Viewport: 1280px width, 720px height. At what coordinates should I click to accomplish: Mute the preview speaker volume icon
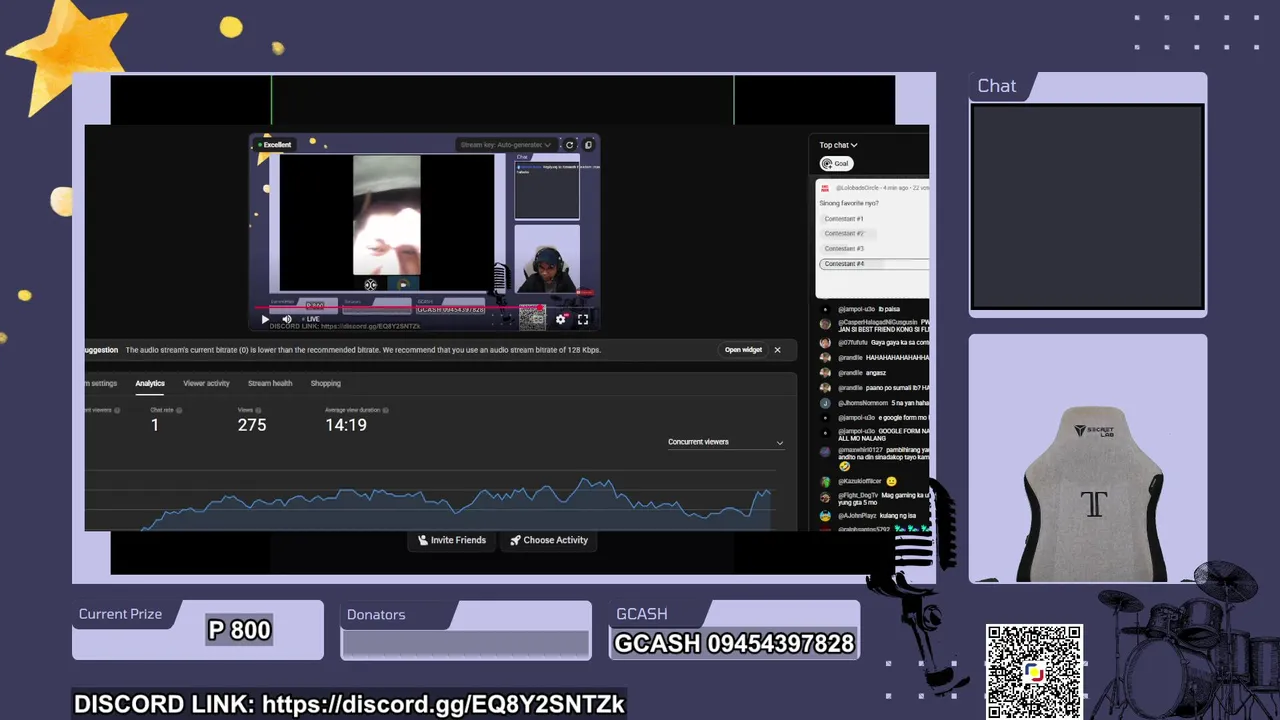click(287, 319)
